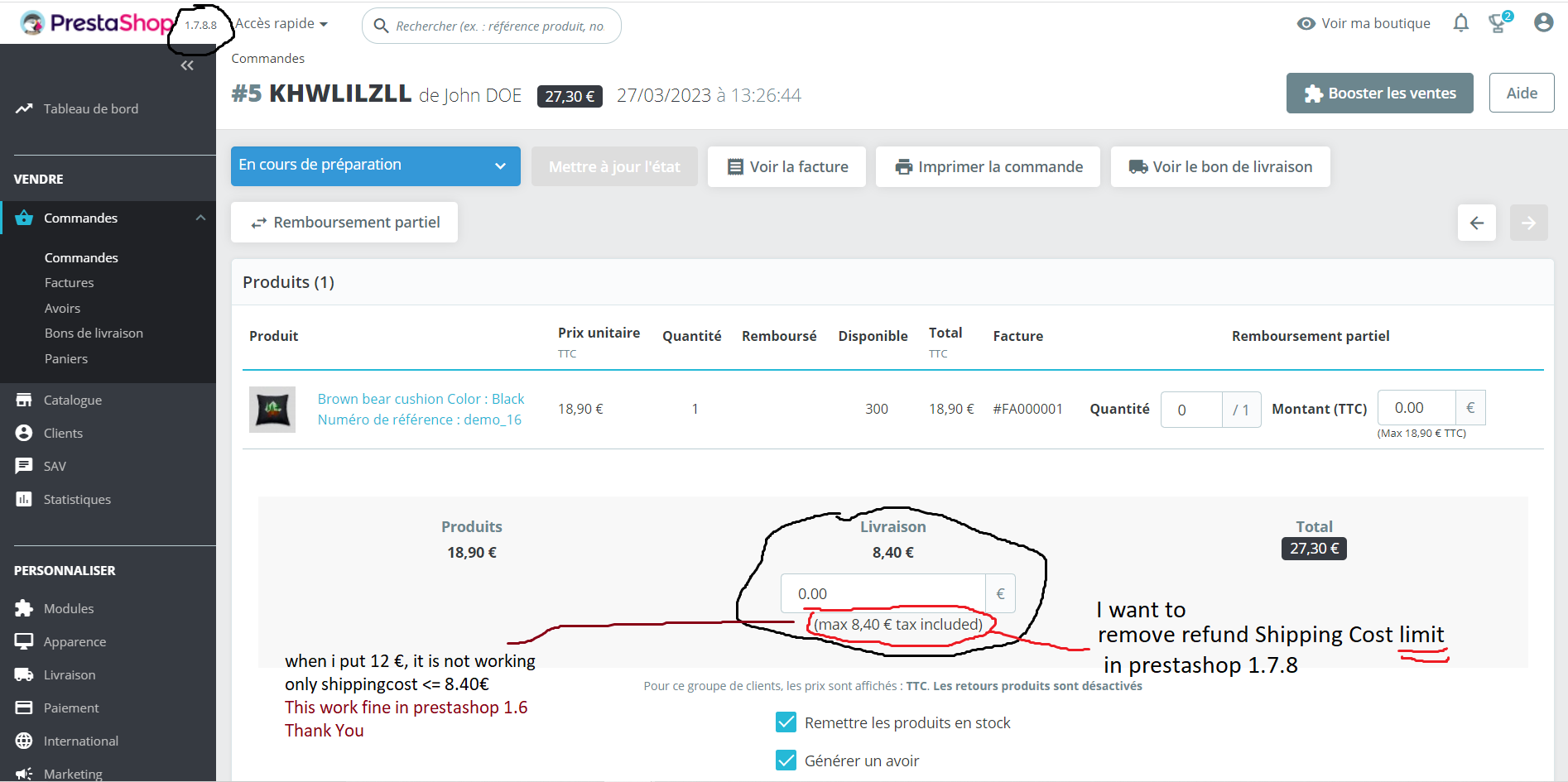Click the Booster les ventes button
This screenshot has width=1568, height=782.
(x=1379, y=93)
